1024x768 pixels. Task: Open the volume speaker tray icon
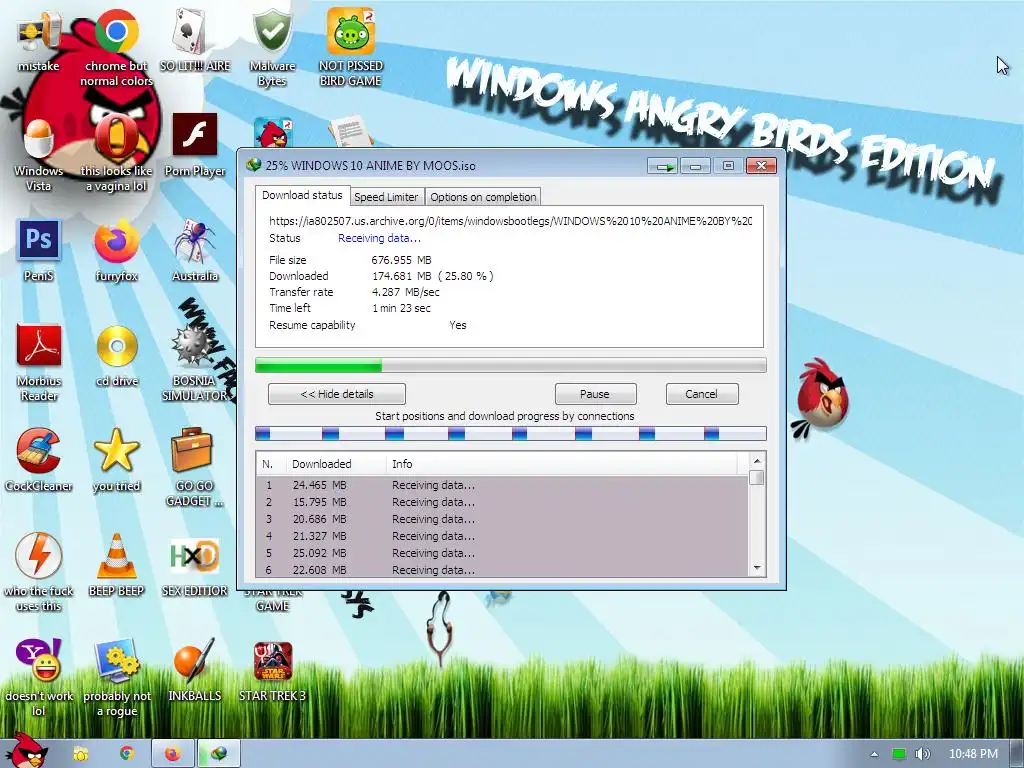click(923, 754)
